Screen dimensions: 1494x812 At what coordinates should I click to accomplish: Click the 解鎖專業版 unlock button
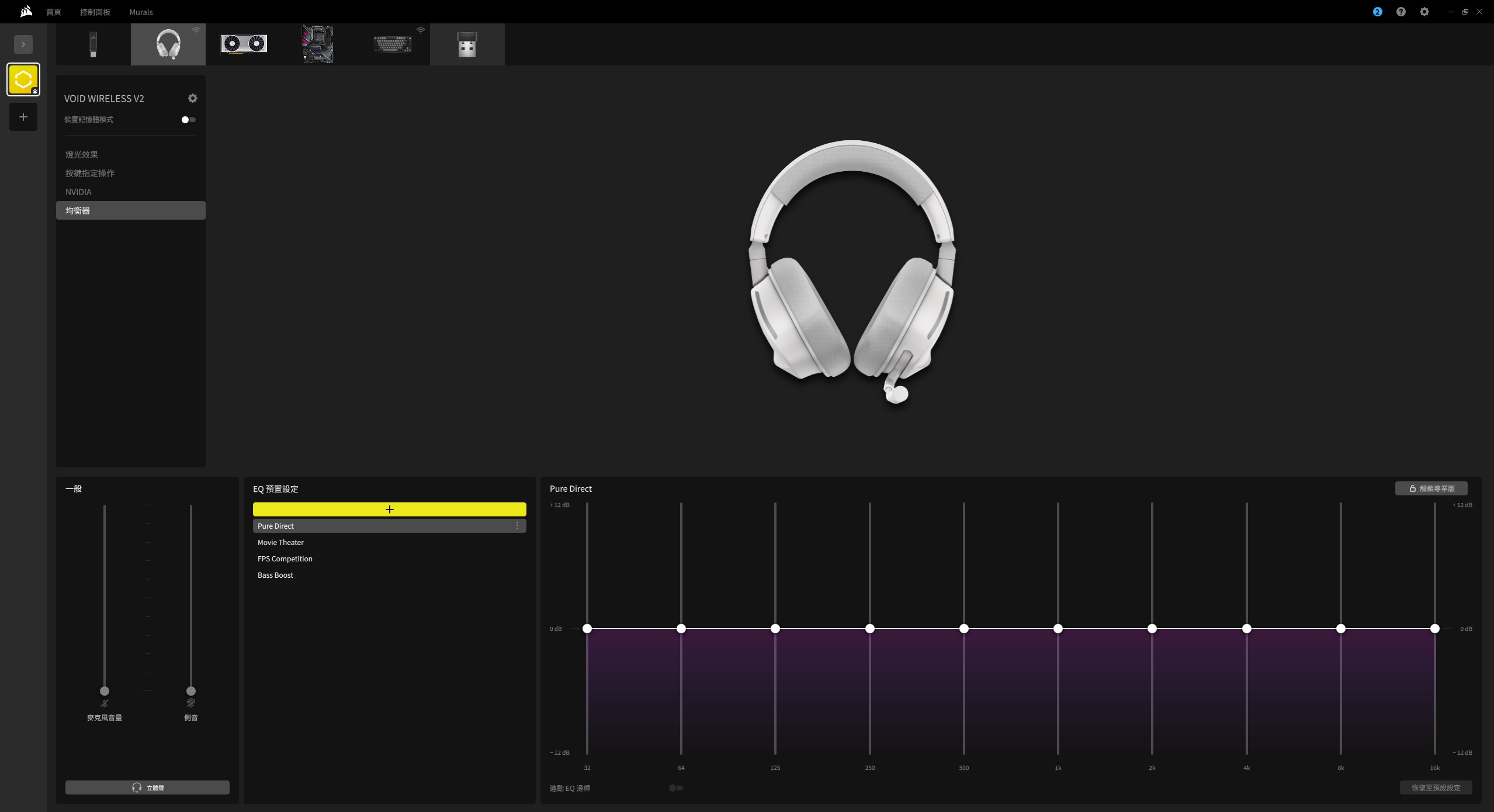[1431, 488]
